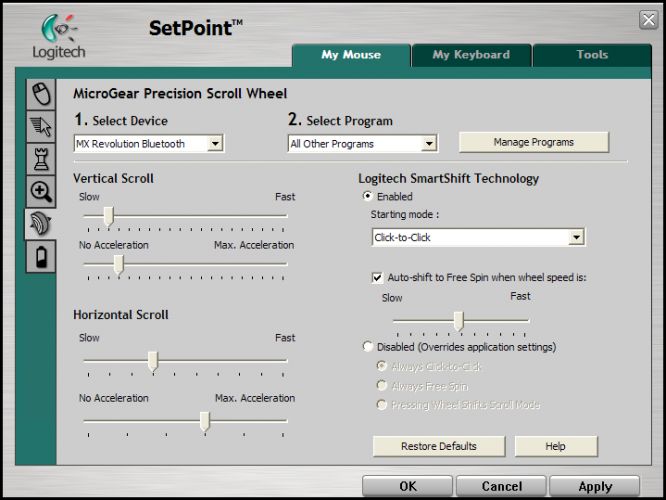Viewport: 666px width, 500px height.
Task: Click the Logitech logo
Action: [59, 37]
